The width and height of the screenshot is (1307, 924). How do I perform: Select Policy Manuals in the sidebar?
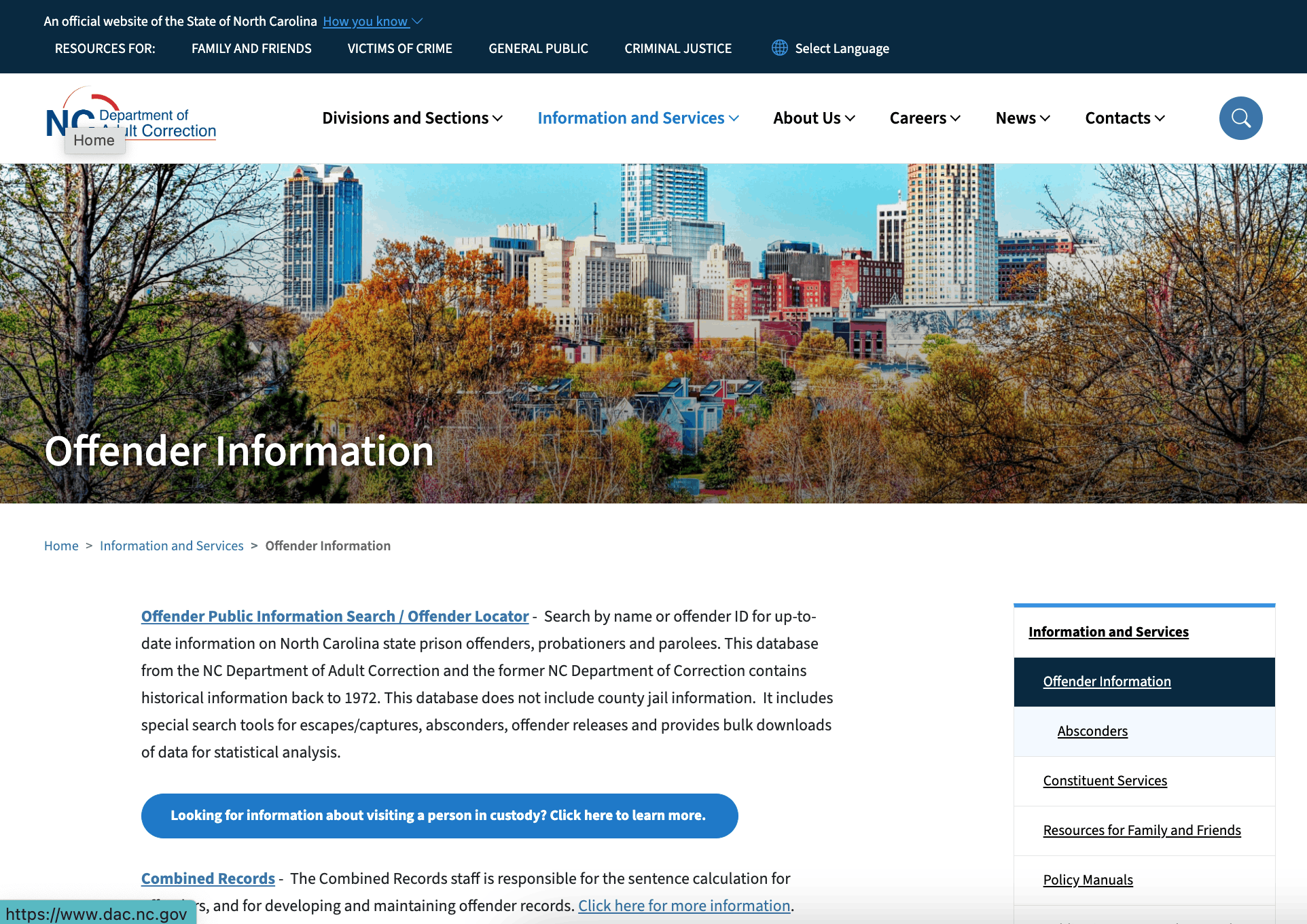(1088, 879)
